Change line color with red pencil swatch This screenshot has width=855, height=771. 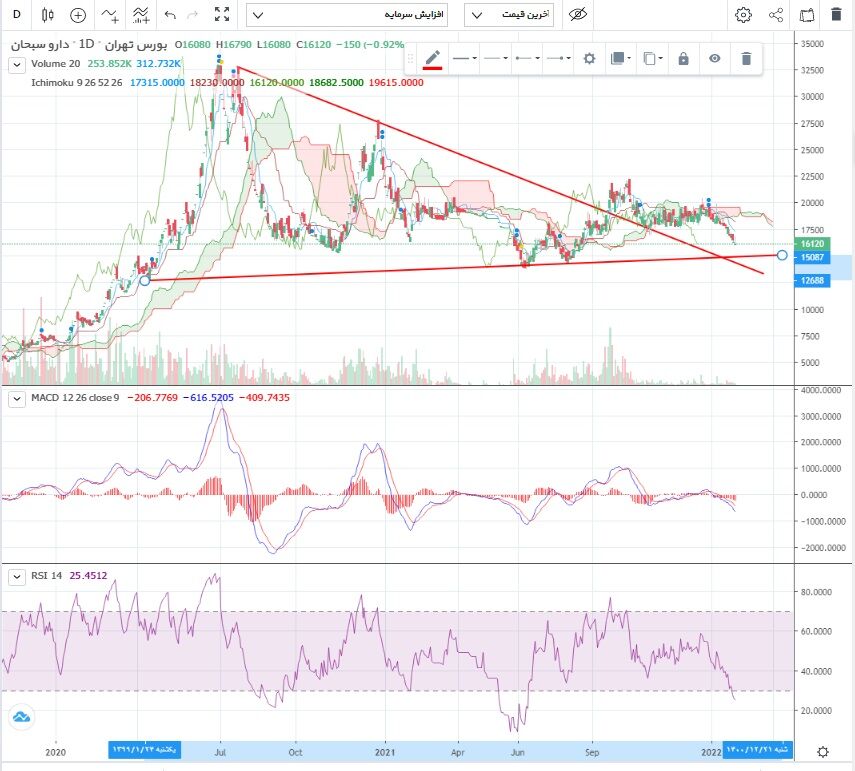[432, 58]
